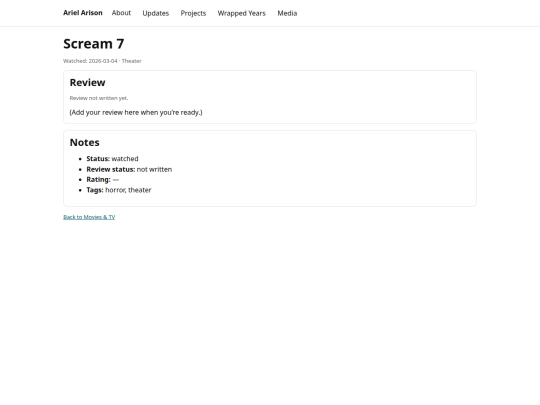Select the Watched date and Theater line
The height and width of the screenshot is (405, 540).
click(102, 61)
